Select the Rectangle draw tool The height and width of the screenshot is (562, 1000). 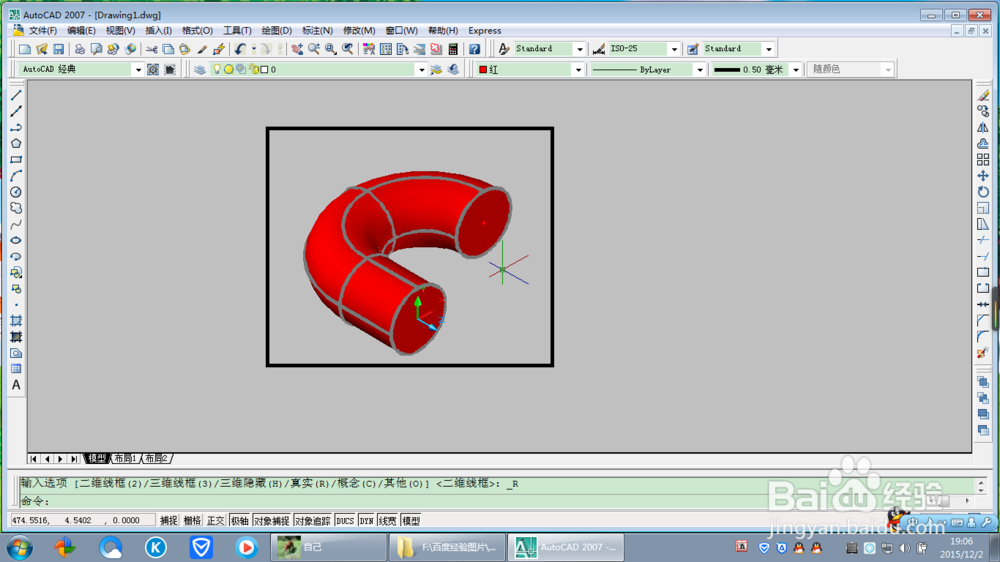tap(16, 159)
